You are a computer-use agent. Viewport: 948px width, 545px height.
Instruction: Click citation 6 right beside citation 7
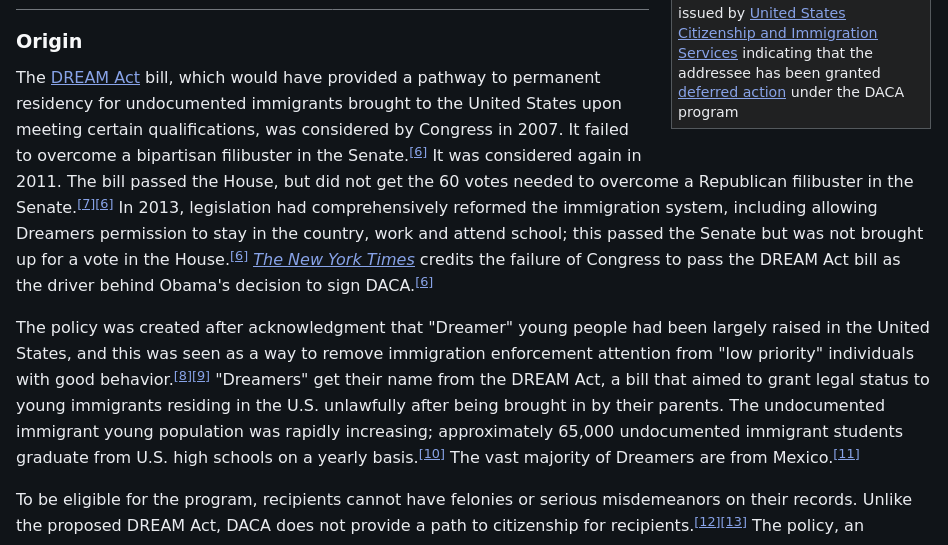[104, 205]
